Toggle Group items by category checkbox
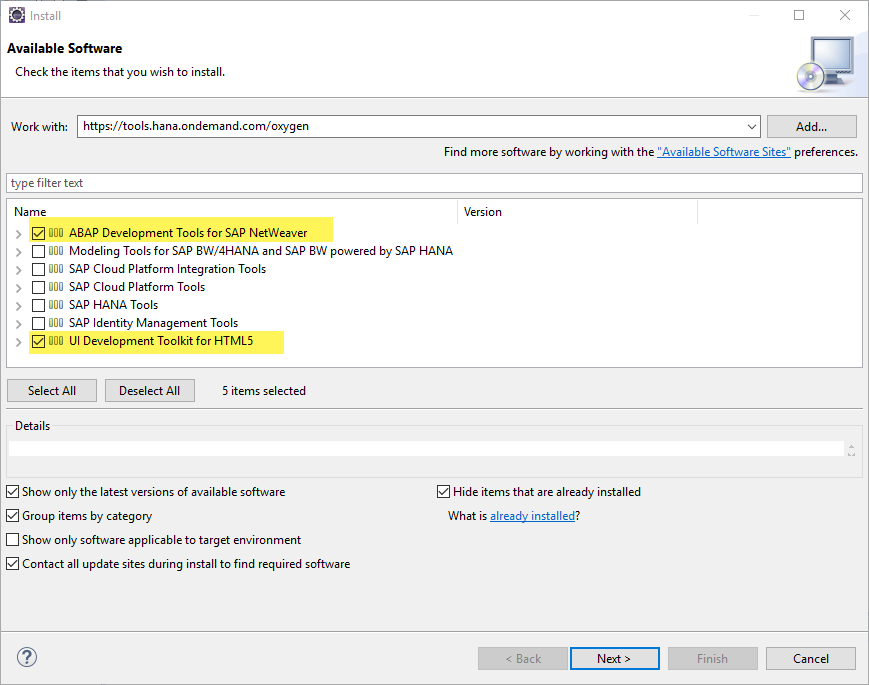 (12, 515)
